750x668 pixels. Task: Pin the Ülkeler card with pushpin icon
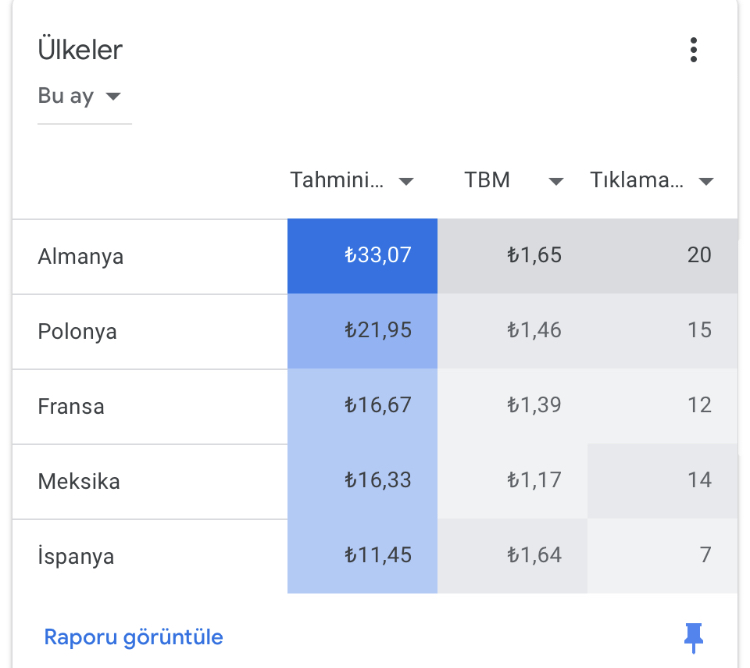[x=693, y=637]
